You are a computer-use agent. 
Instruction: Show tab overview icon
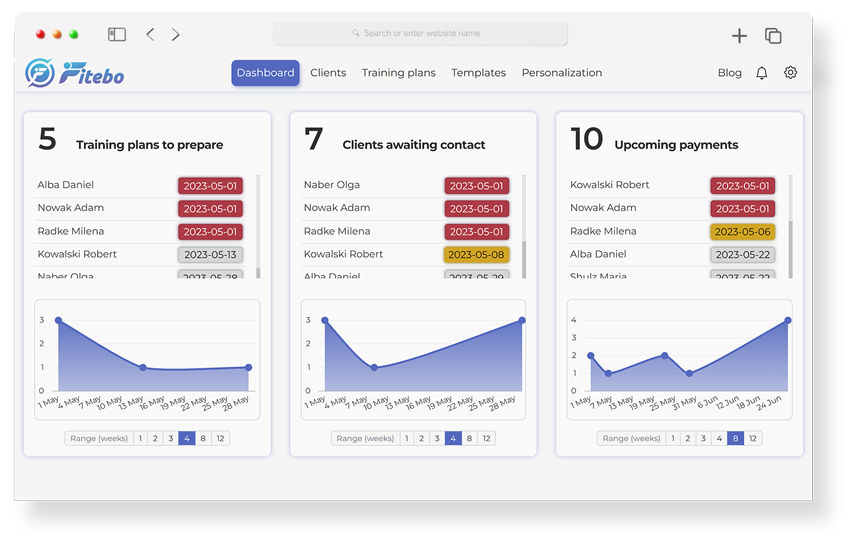coord(773,36)
